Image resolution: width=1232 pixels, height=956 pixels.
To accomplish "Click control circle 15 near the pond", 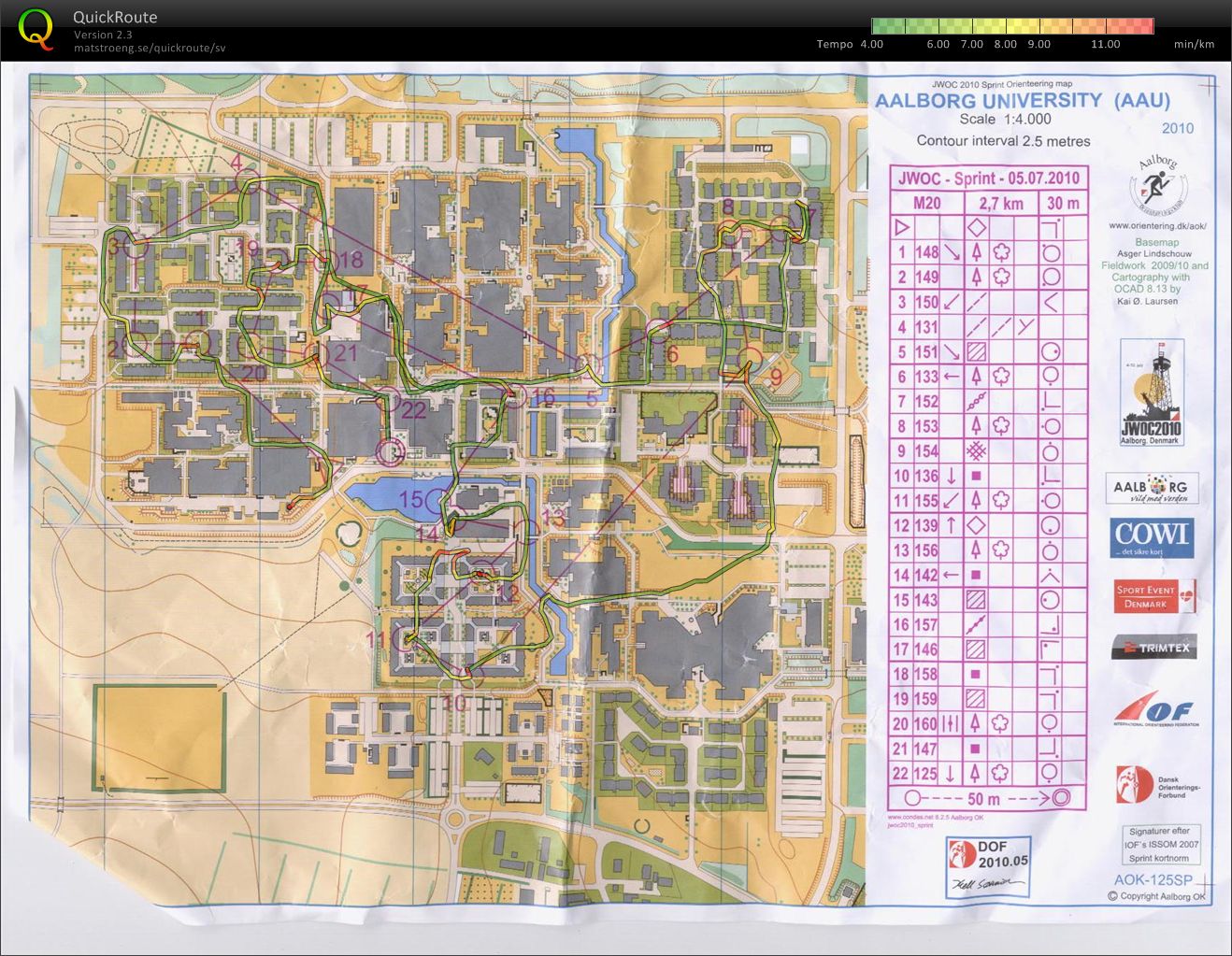I will coord(436,502).
